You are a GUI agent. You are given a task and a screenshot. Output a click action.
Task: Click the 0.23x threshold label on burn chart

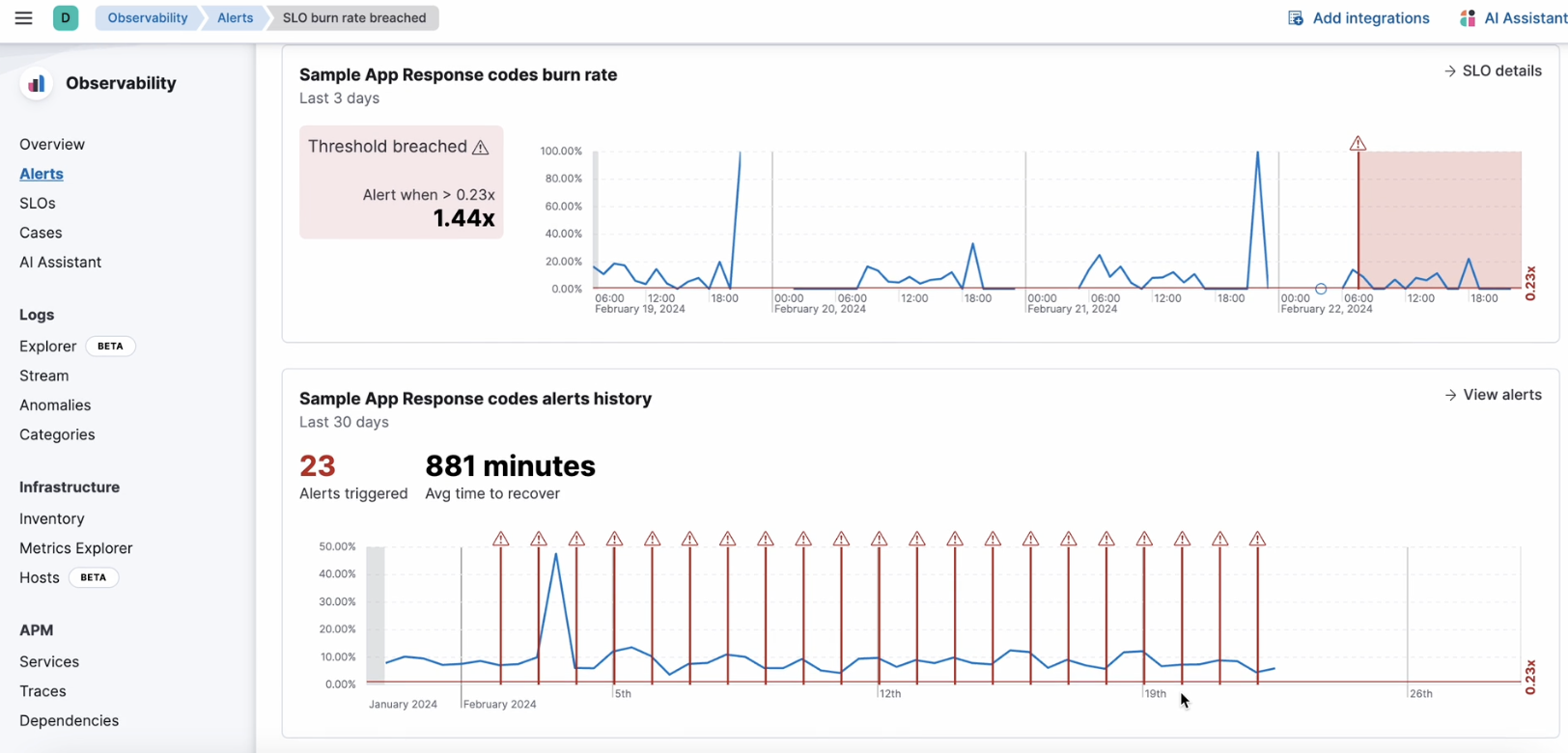pyautogui.click(x=1530, y=285)
